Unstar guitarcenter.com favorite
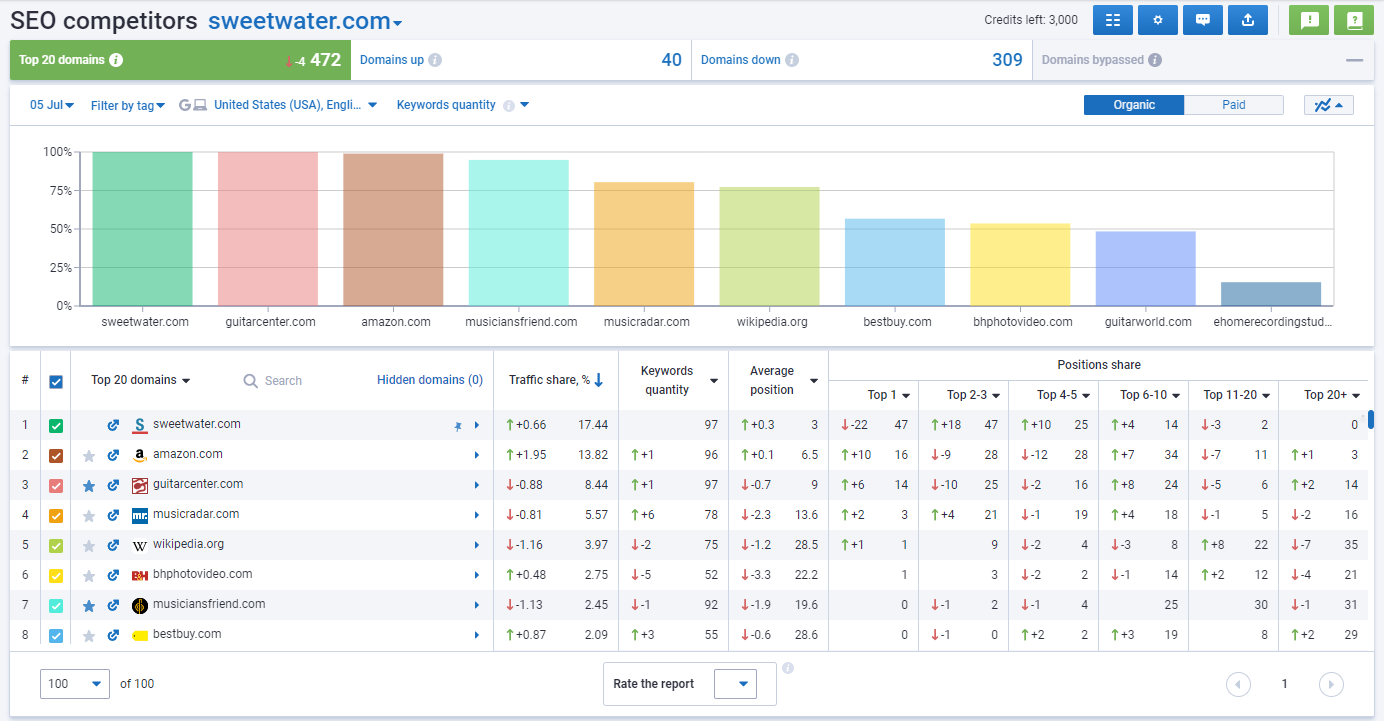The width and height of the screenshot is (1384, 721). (x=89, y=486)
